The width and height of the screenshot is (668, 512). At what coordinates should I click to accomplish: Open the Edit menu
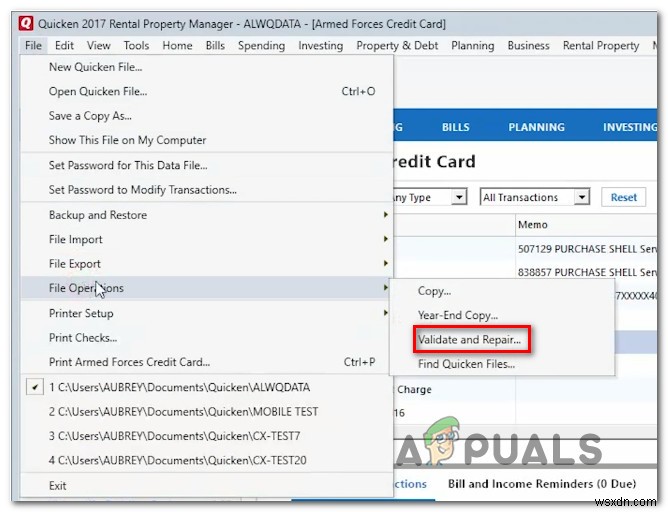pos(64,46)
